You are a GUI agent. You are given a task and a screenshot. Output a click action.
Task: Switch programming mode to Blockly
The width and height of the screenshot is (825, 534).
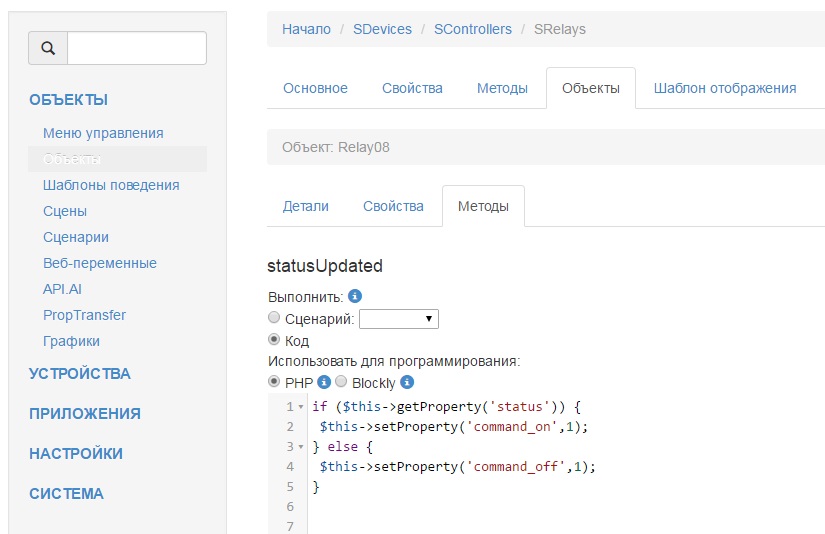341,382
